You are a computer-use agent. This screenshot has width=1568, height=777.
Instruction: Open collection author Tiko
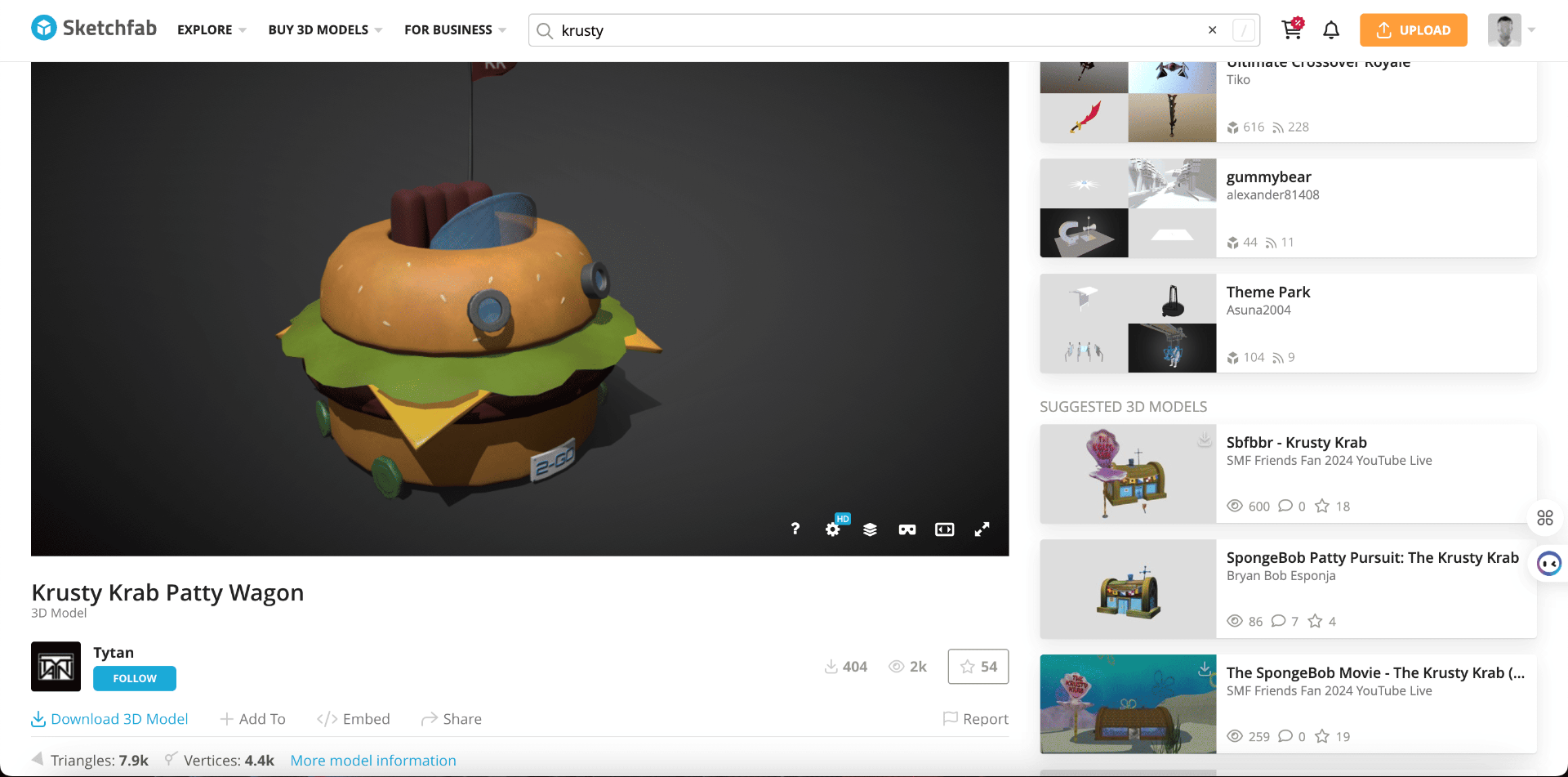1238,79
